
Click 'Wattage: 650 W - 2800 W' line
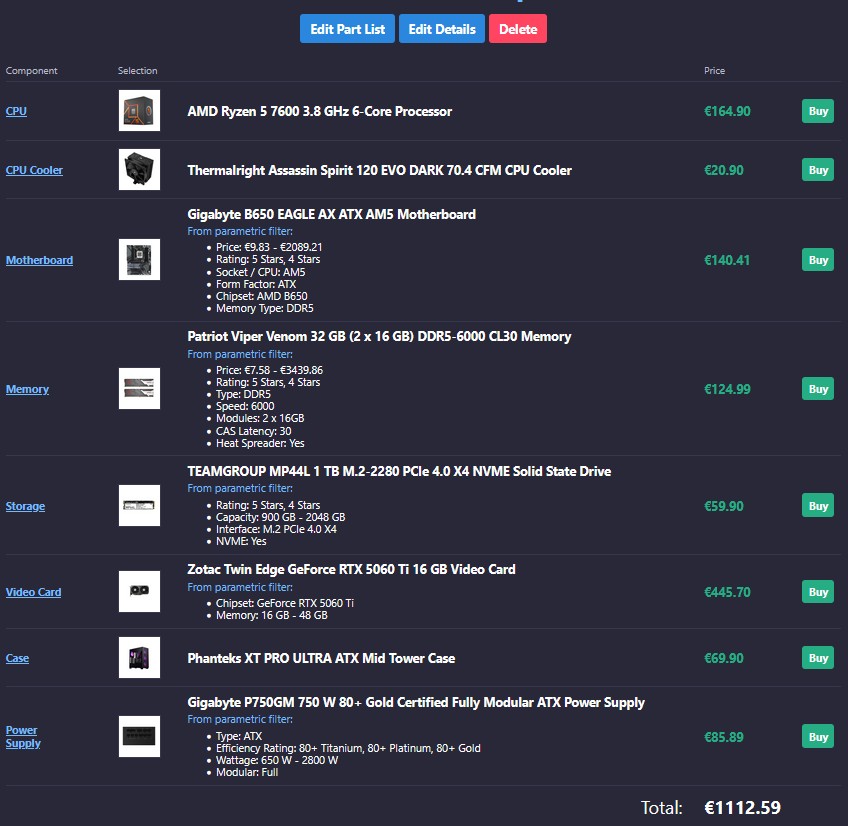277,760
